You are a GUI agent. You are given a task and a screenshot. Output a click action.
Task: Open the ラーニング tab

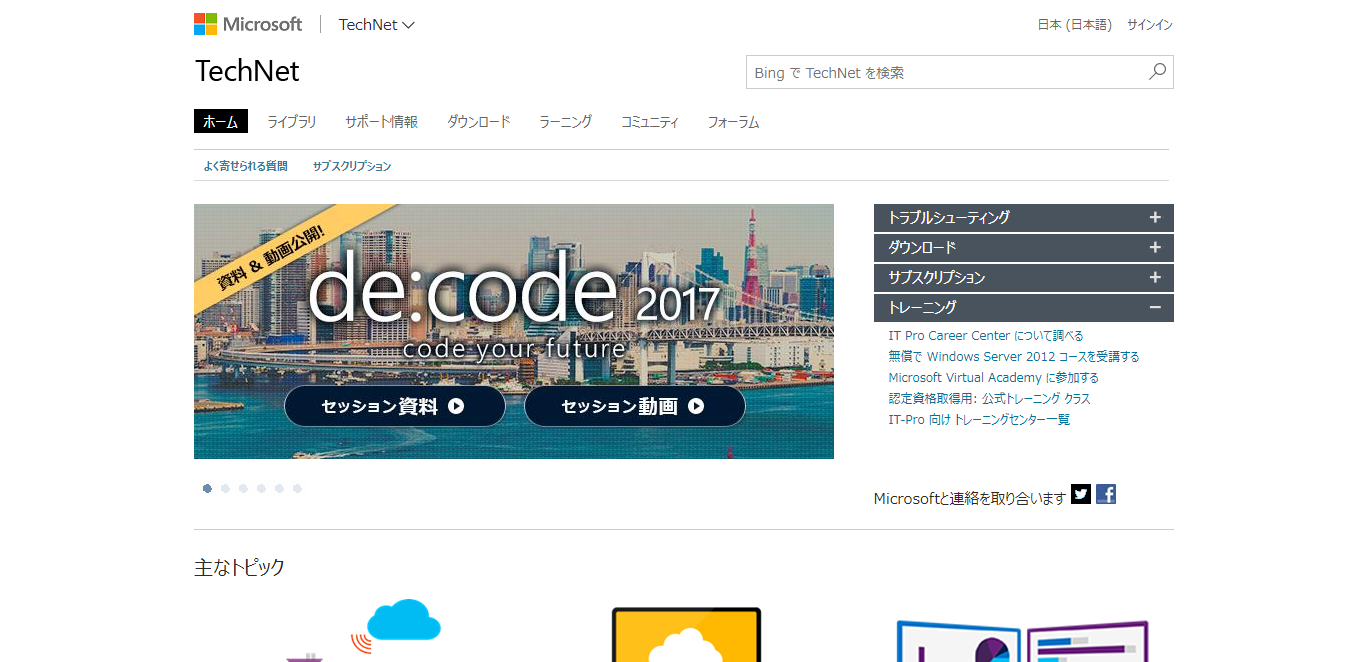click(x=566, y=122)
